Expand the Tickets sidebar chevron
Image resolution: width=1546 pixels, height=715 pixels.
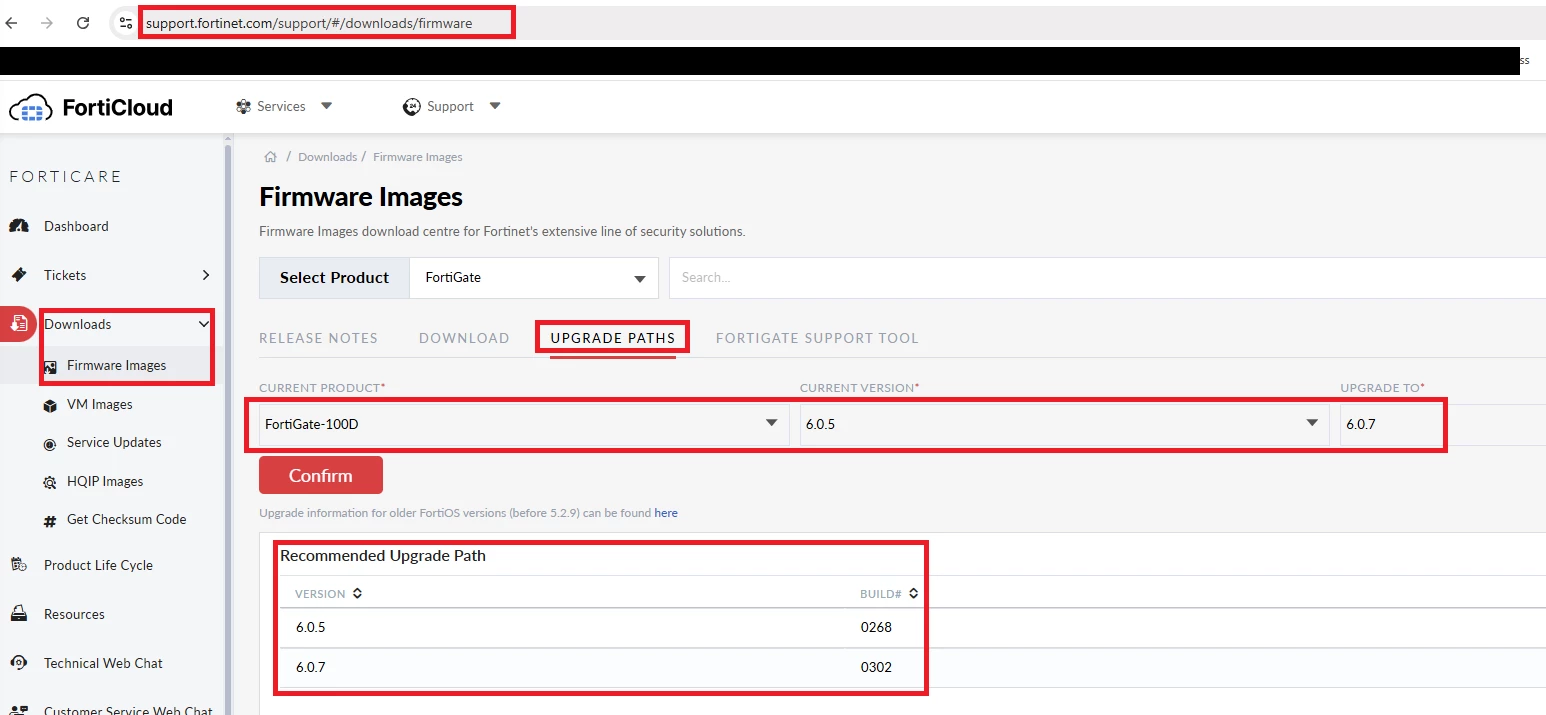click(206, 275)
